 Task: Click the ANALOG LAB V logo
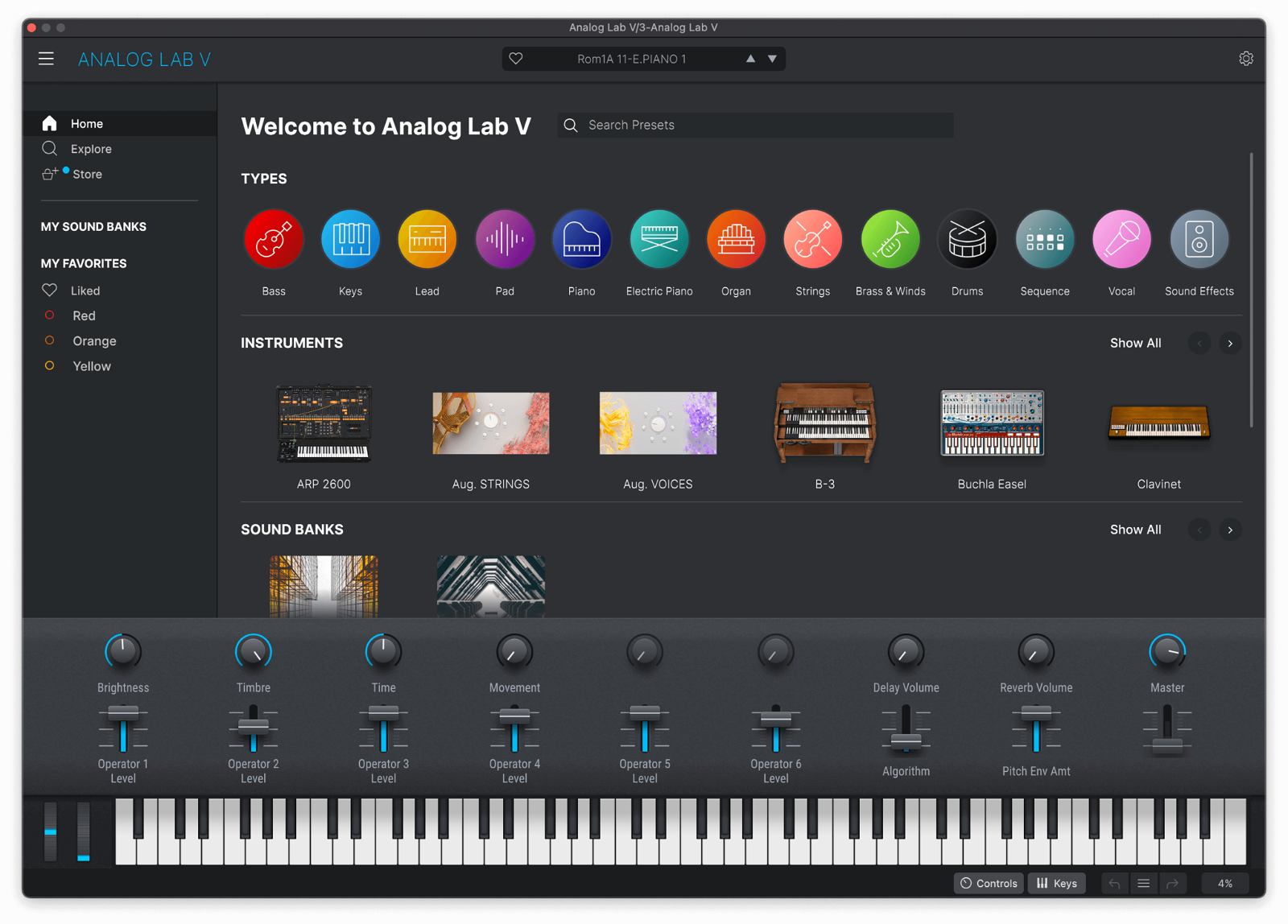pos(144,60)
